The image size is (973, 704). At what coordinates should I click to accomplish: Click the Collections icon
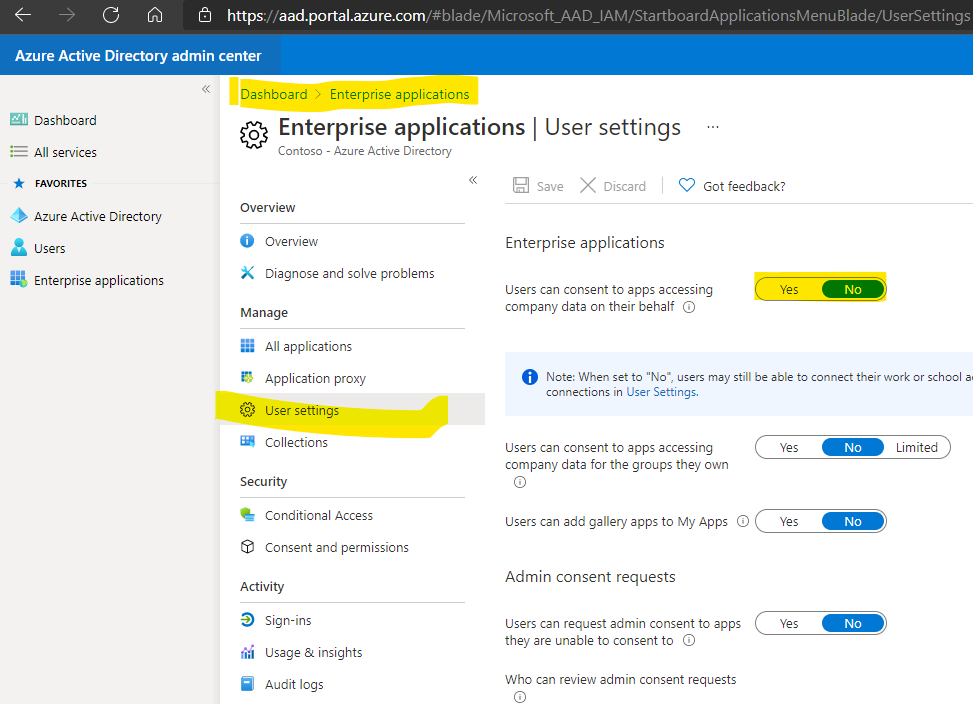tap(247, 442)
